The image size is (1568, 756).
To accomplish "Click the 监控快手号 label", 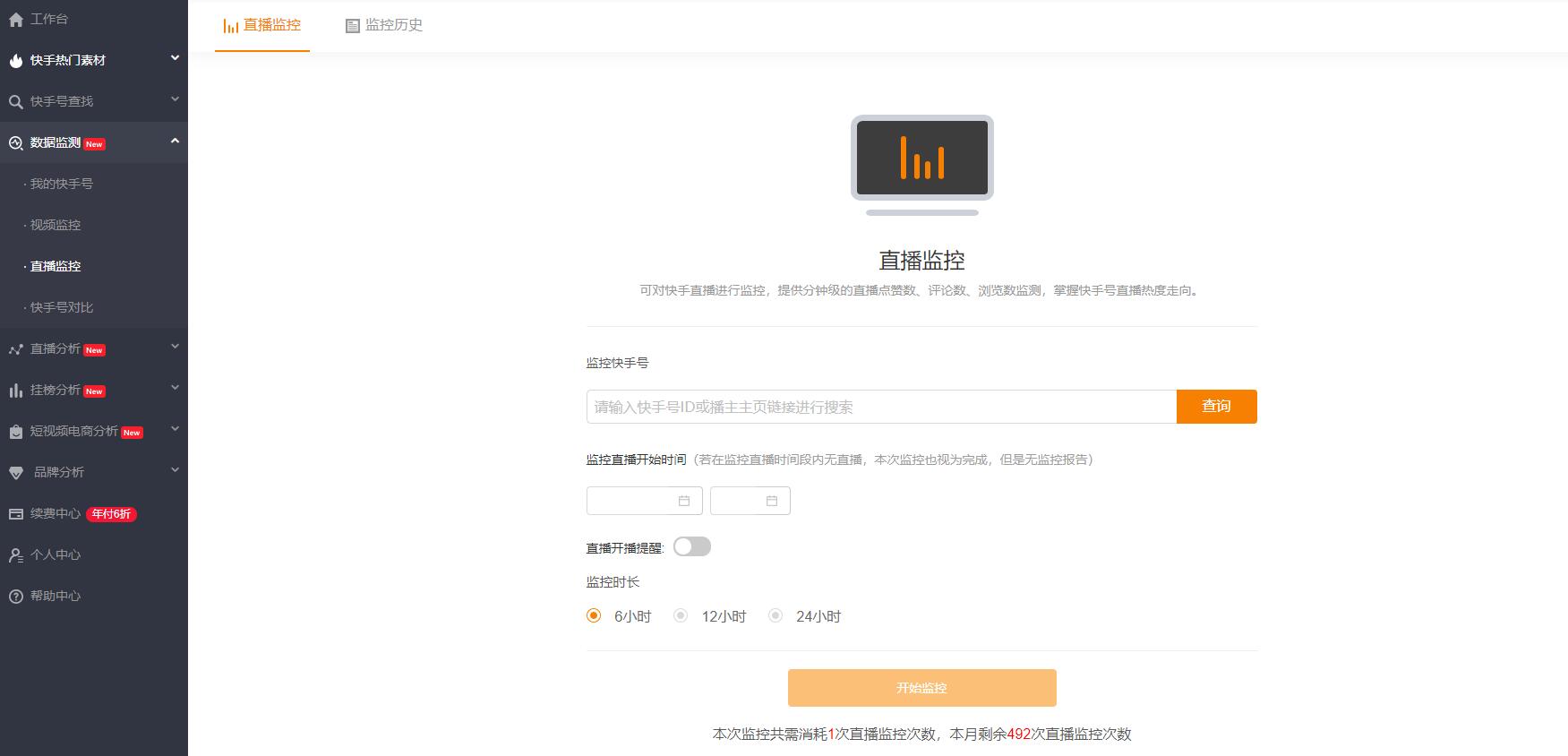I will point(618,363).
